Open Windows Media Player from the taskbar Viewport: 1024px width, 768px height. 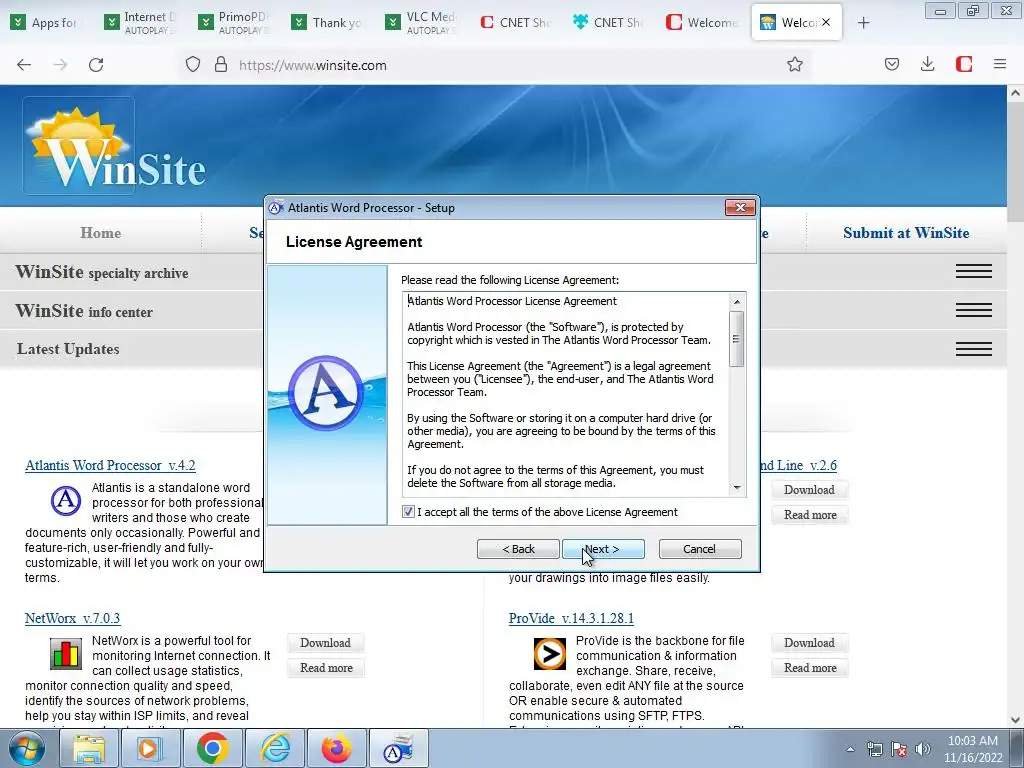(150, 749)
